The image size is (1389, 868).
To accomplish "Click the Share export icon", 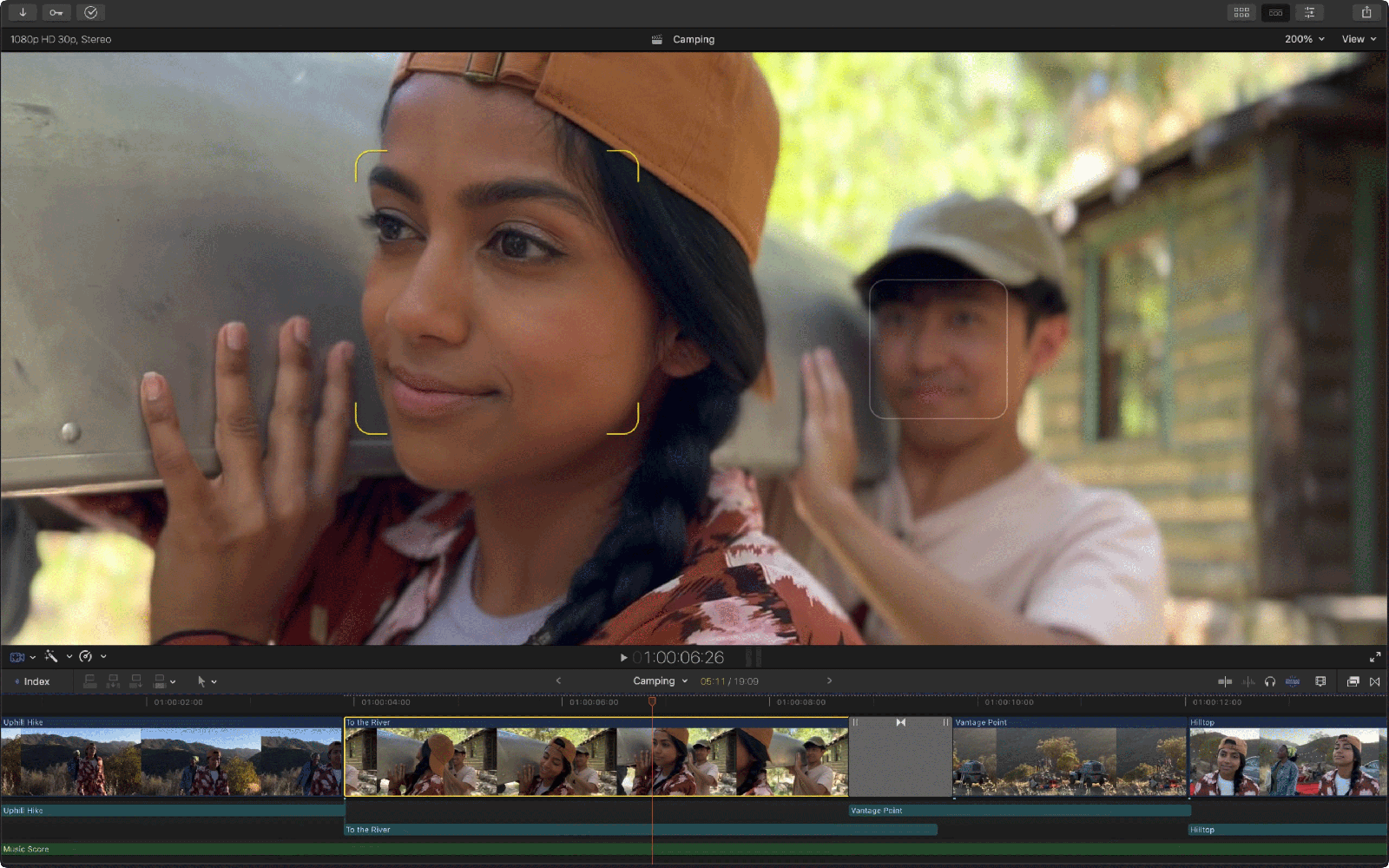I will click(x=1366, y=12).
